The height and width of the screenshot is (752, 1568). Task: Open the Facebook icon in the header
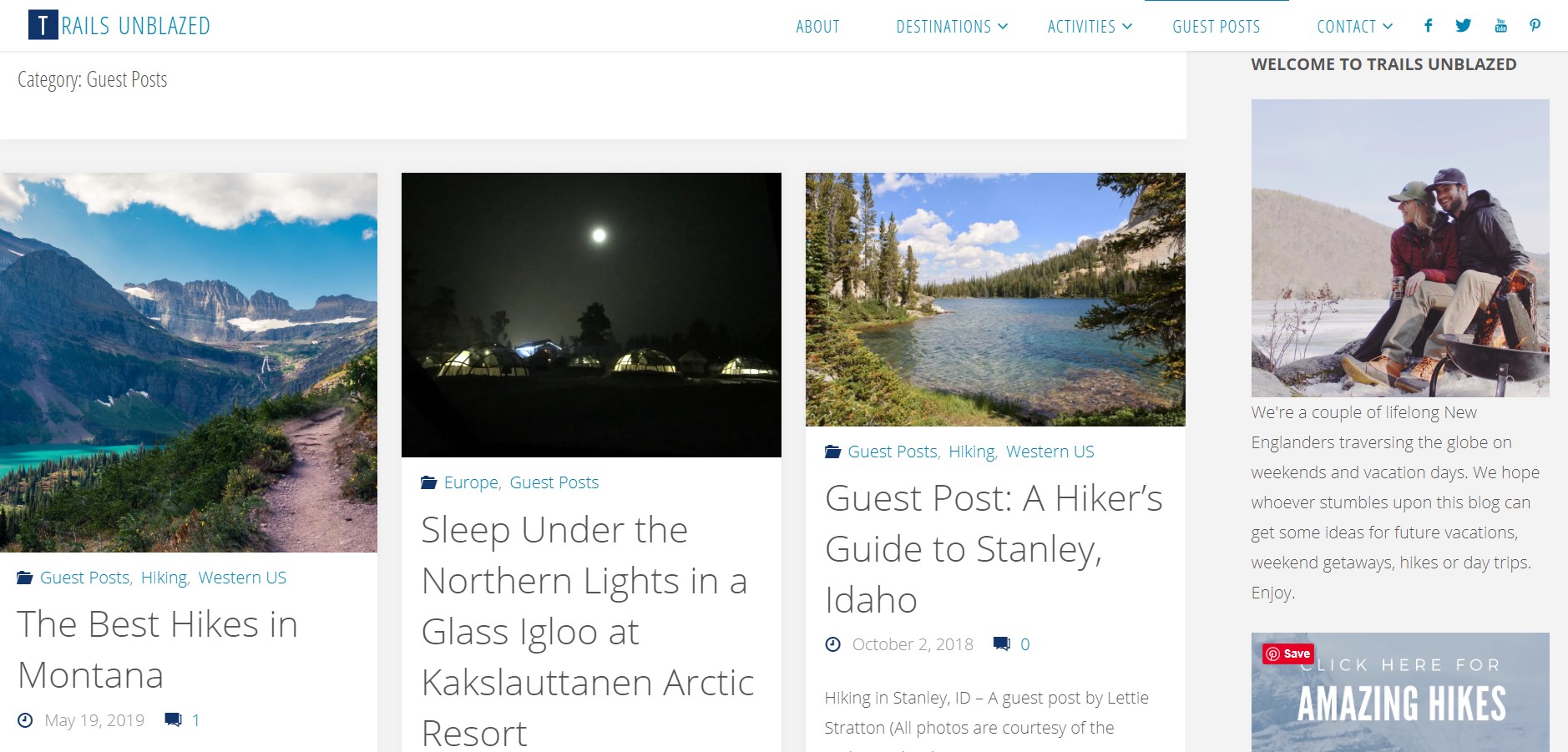pyautogui.click(x=1429, y=26)
